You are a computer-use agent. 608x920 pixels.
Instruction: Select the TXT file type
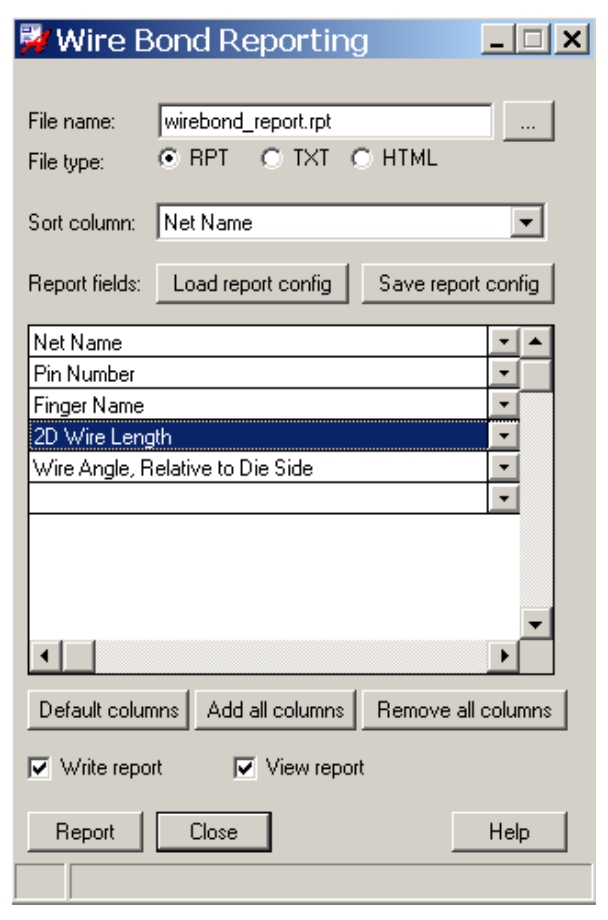pos(271,159)
